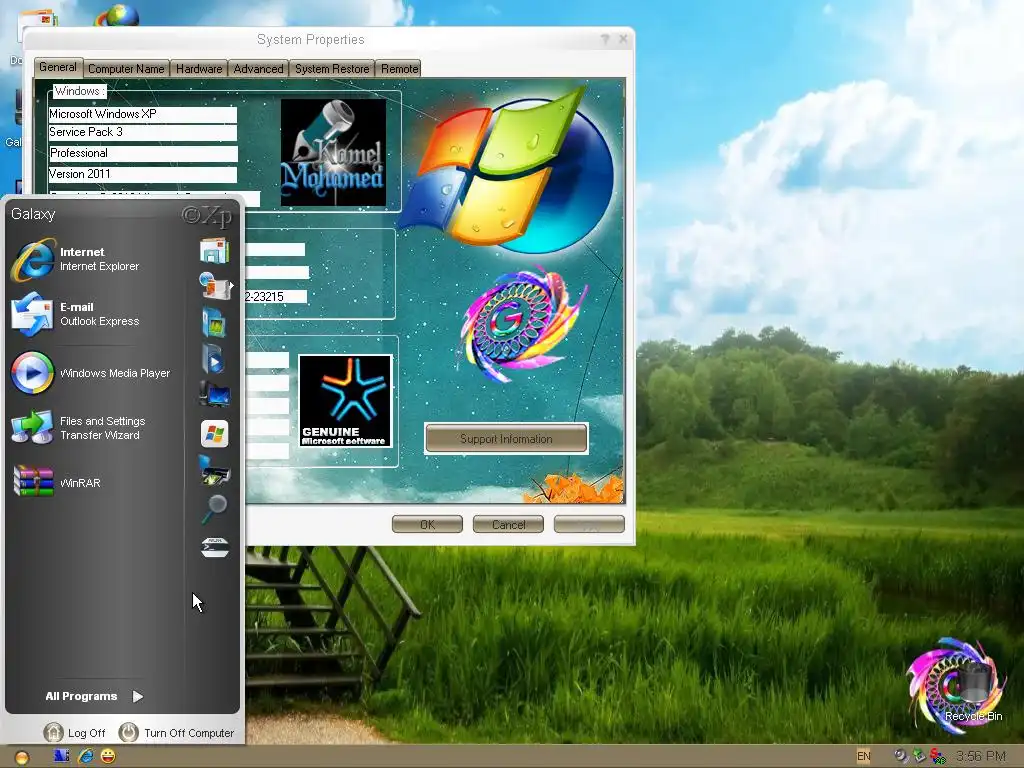The height and width of the screenshot is (768, 1024).
Task: Select the General tab
Action: (x=57, y=67)
